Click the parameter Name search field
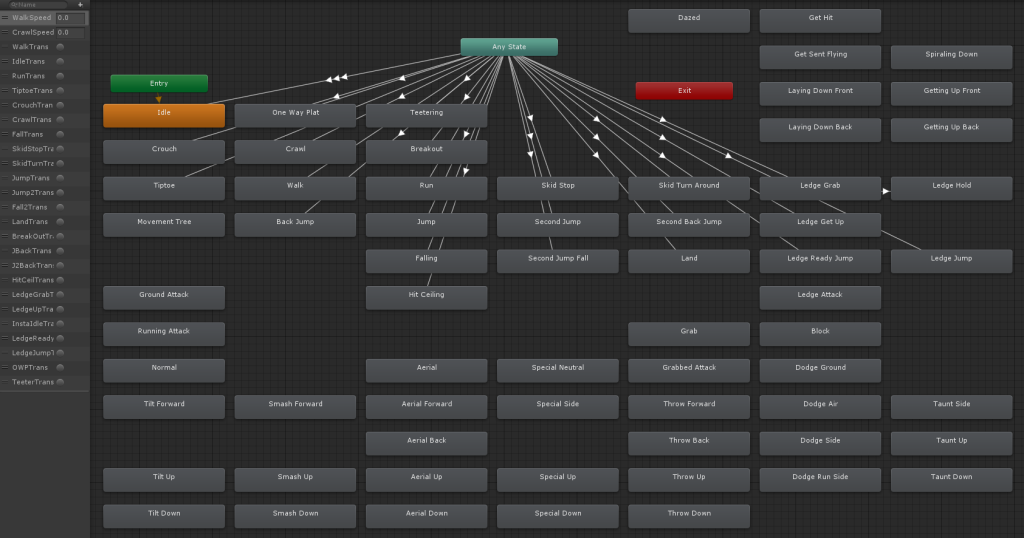 (x=38, y=5)
